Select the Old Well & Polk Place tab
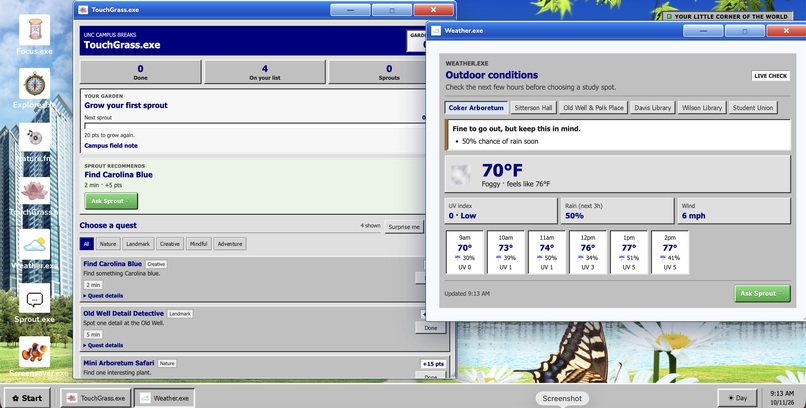The image size is (806, 408). click(593, 108)
